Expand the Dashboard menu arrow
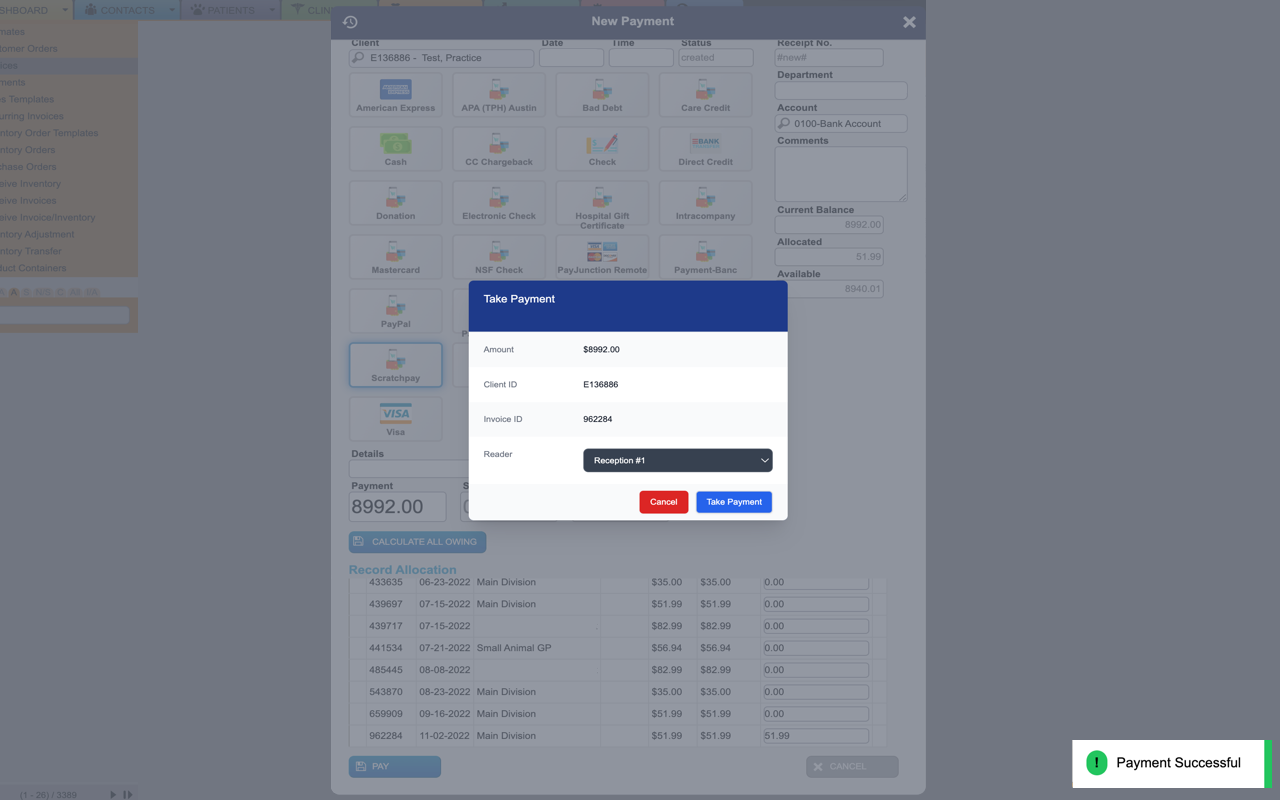1280x800 pixels. tap(65, 10)
